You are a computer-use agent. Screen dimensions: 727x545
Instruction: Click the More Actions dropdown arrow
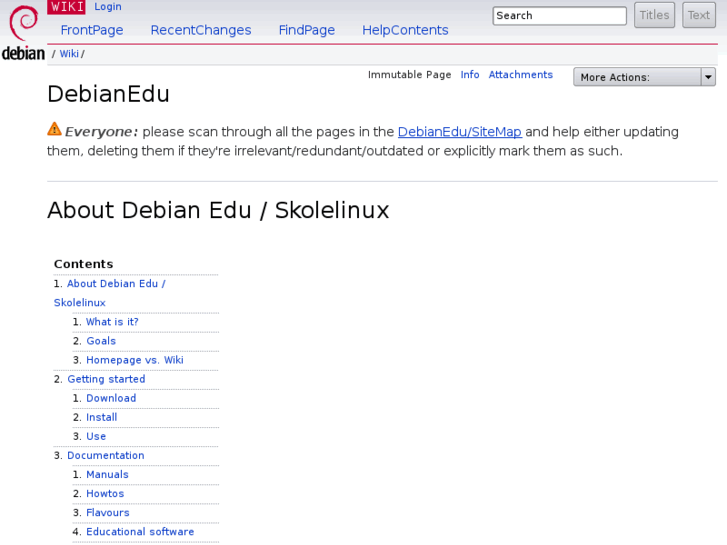[x=708, y=77]
